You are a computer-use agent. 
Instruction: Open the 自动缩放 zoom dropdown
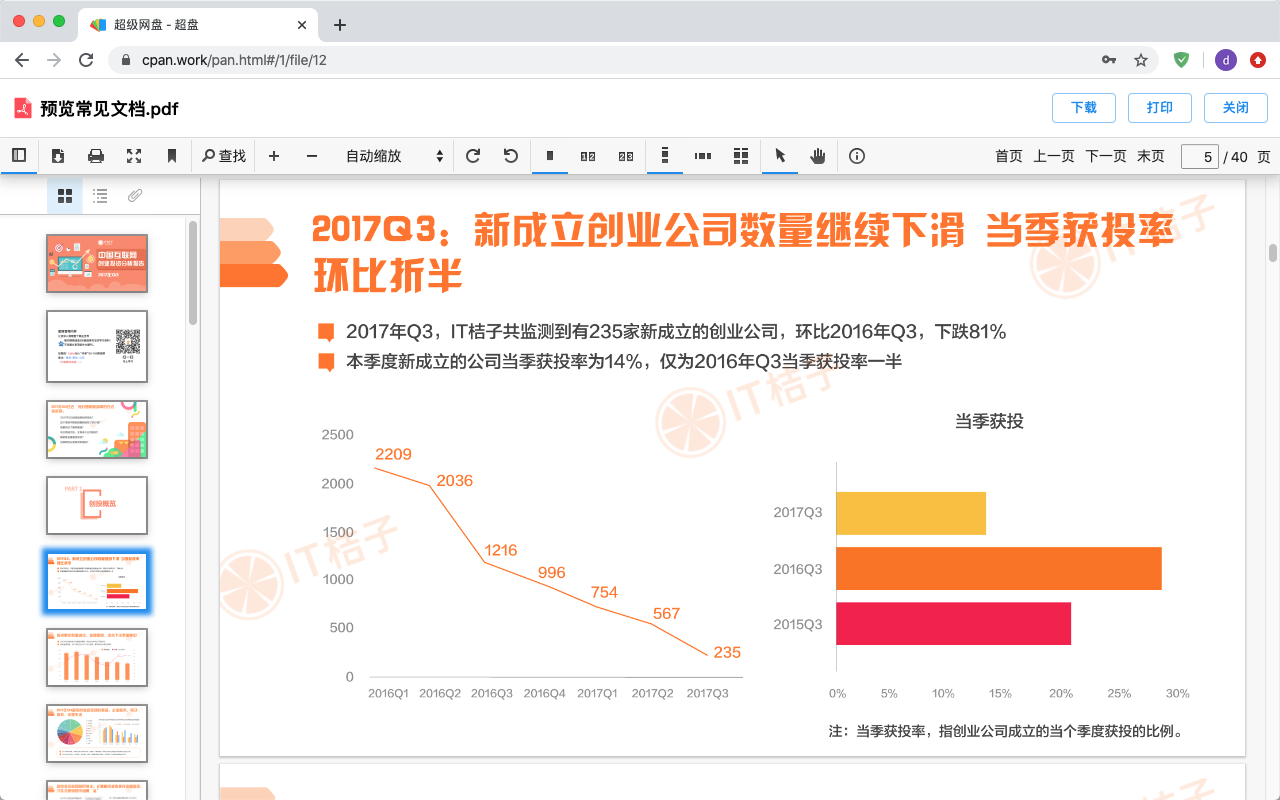[394, 156]
